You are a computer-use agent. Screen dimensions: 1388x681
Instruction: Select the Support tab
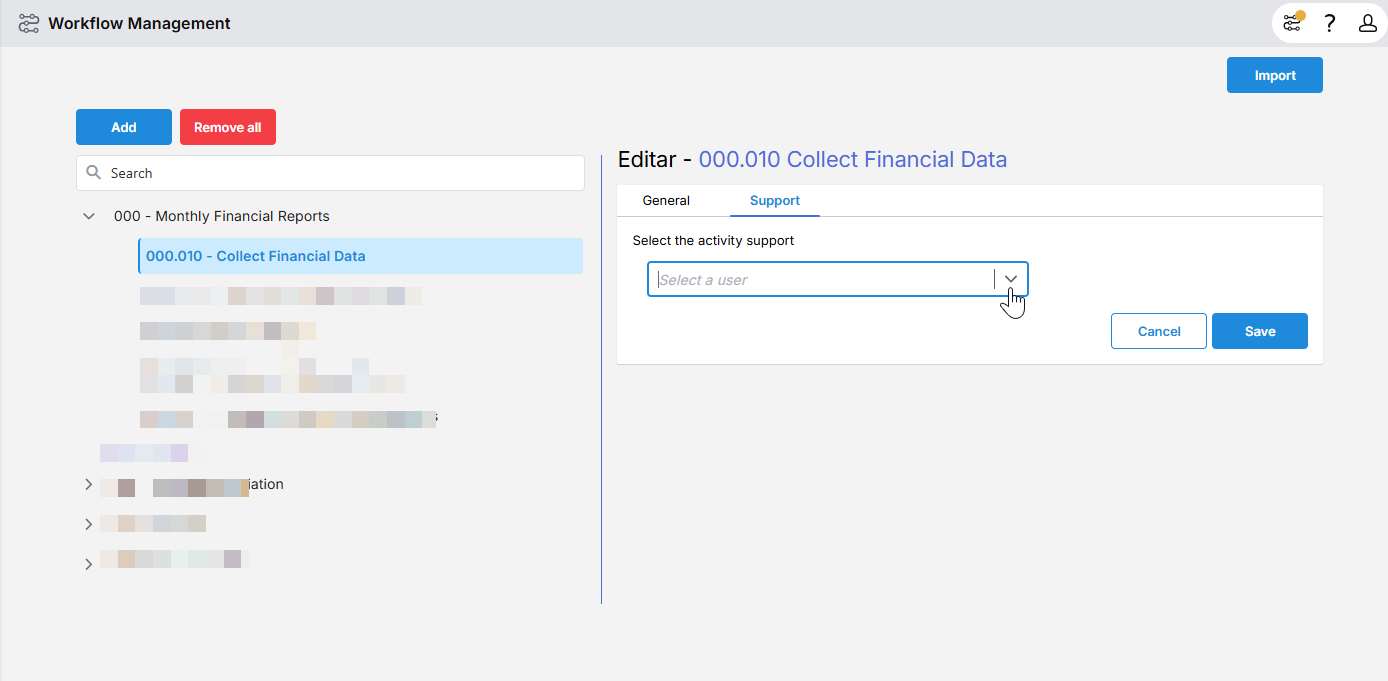(774, 200)
